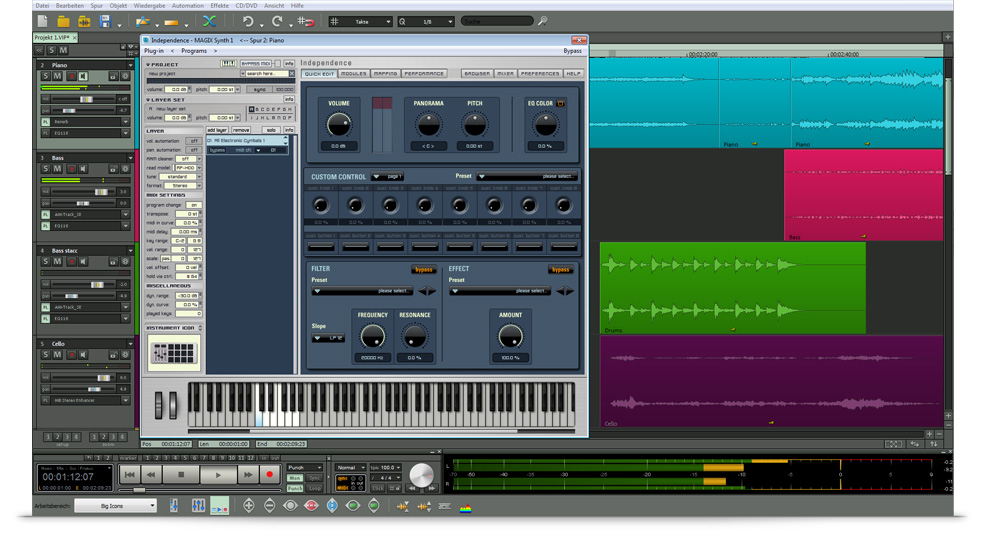Click the rainbow spectrum icon in the bottom toolbar
The height and width of the screenshot is (535, 982).
point(465,507)
